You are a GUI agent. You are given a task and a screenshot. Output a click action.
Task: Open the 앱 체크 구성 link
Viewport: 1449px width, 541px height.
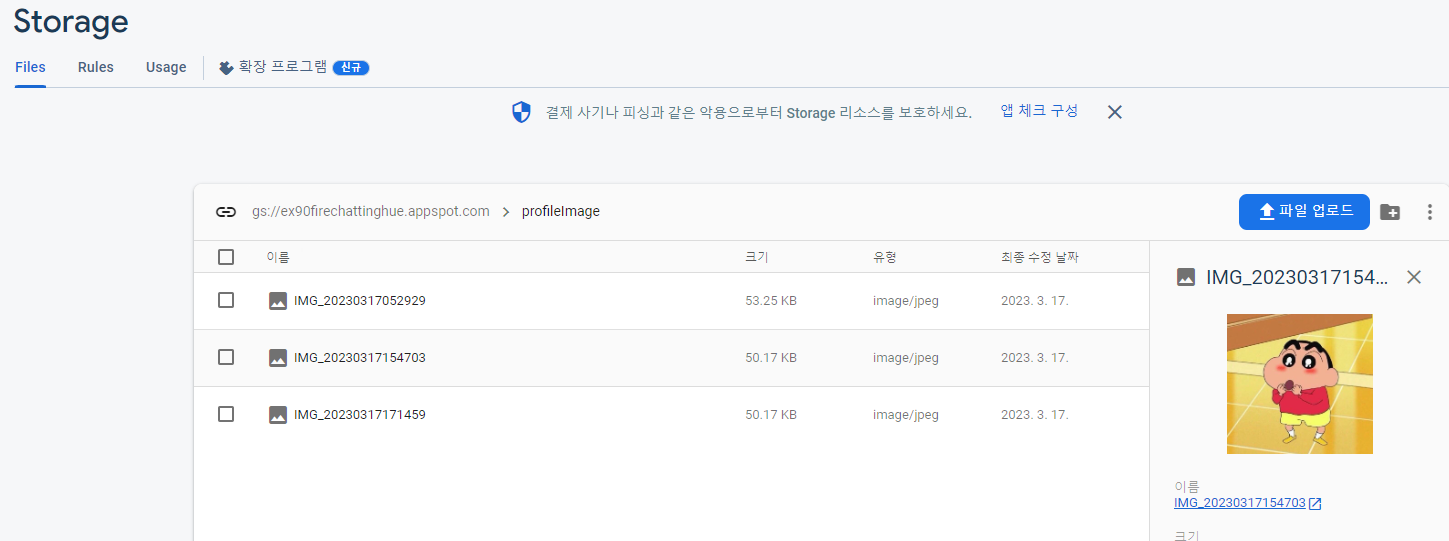[1039, 111]
